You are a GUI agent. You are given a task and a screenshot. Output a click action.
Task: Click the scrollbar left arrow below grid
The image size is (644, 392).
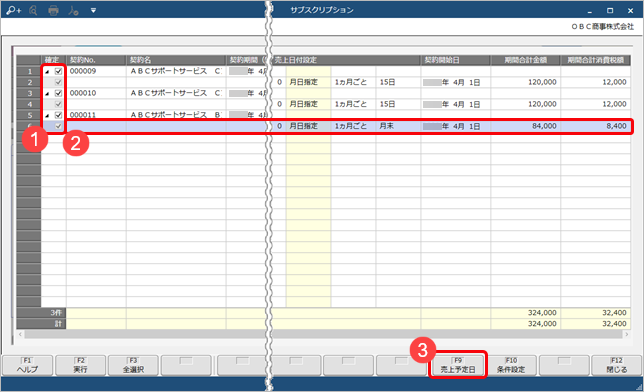(21, 334)
